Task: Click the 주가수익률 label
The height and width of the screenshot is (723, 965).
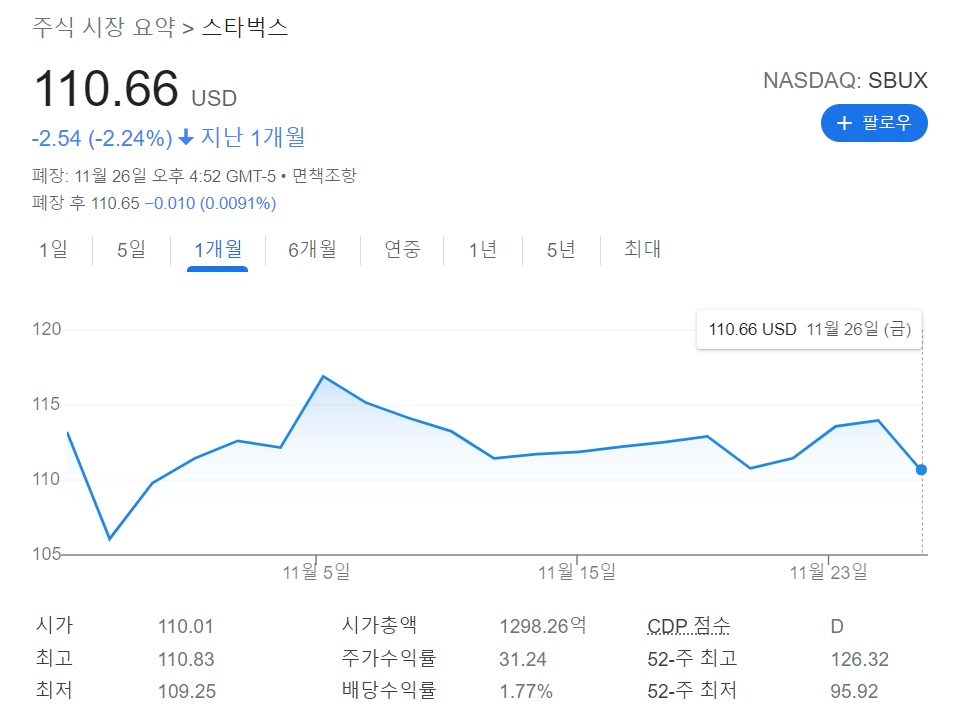Action: pos(389,658)
